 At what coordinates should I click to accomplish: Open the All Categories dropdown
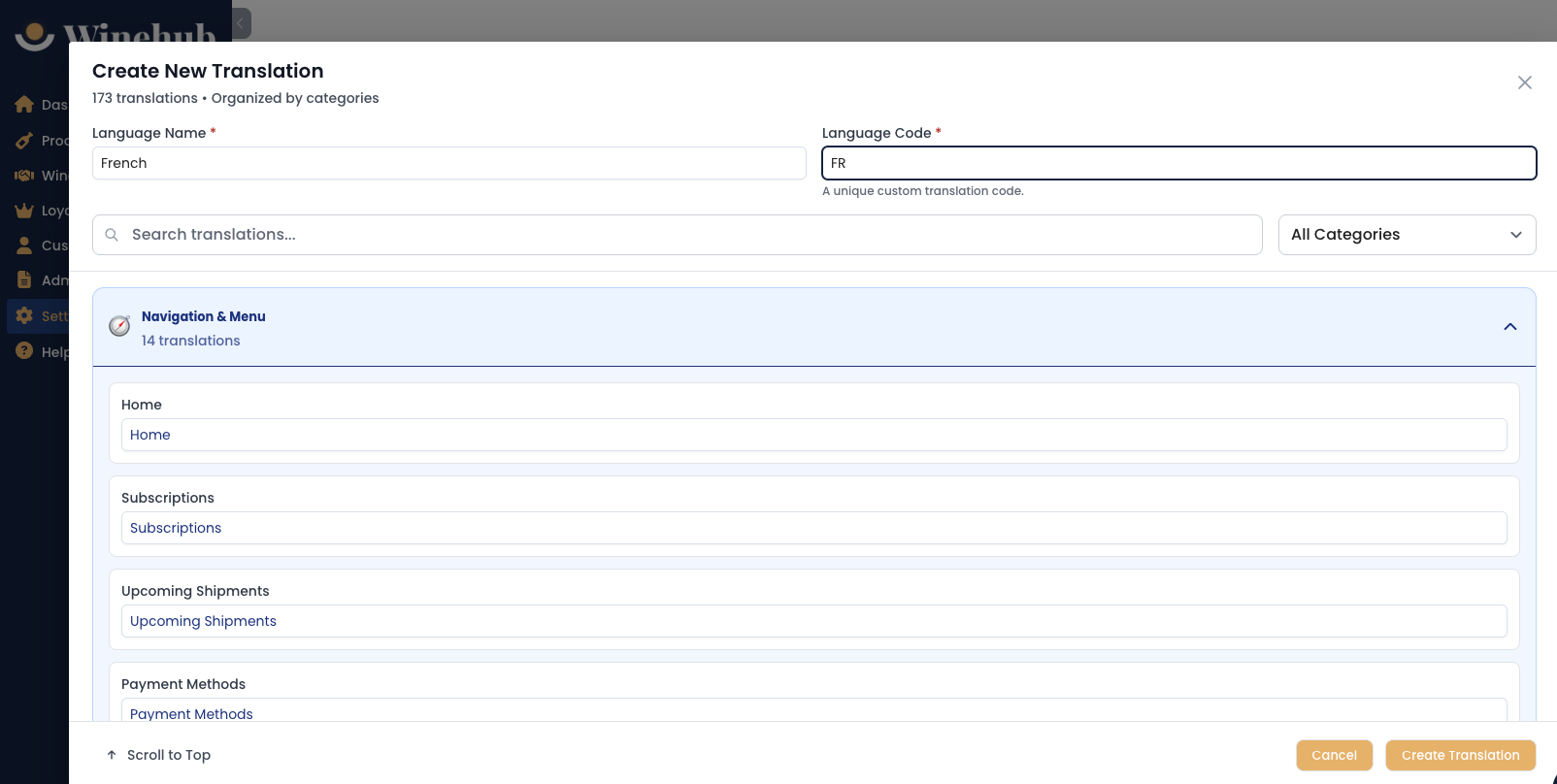pos(1407,235)
